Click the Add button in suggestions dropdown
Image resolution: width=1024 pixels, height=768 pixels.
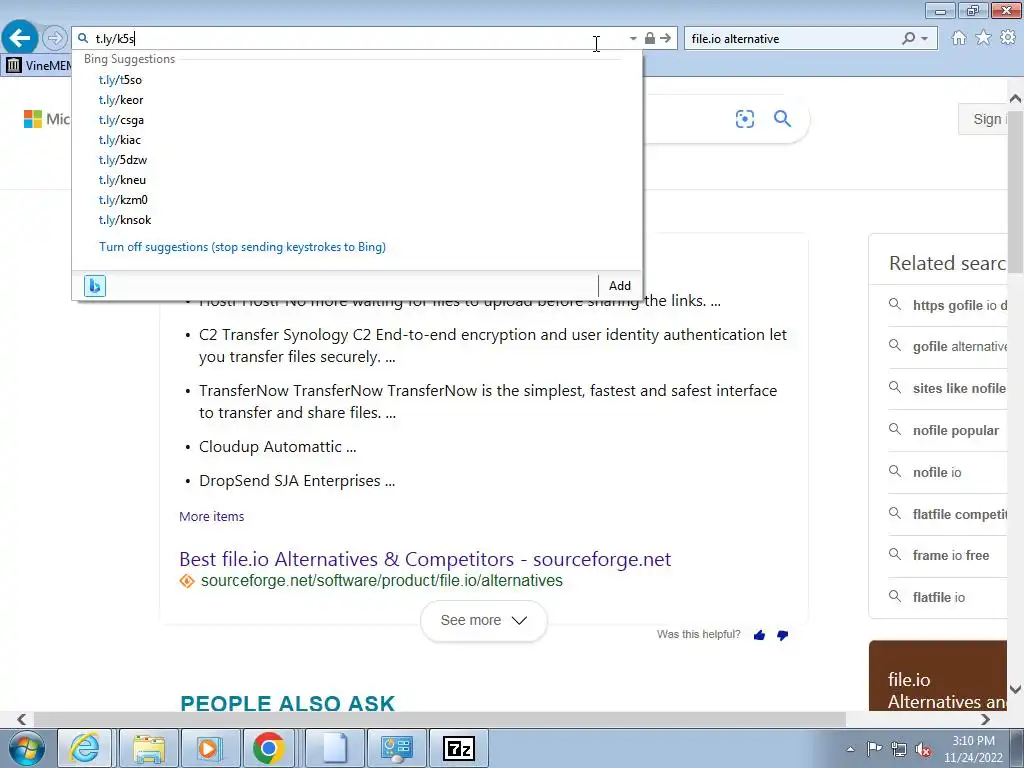point(620,285)
